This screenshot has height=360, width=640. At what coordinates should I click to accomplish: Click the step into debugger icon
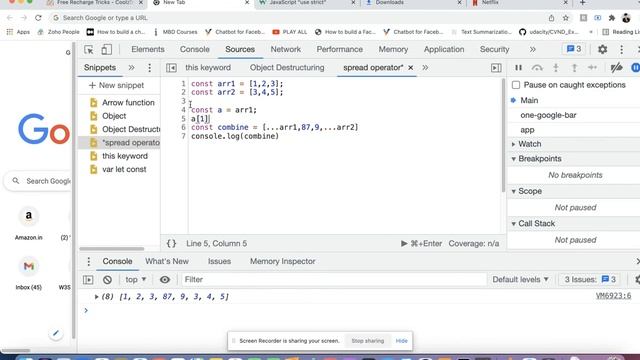pos(556,68)
